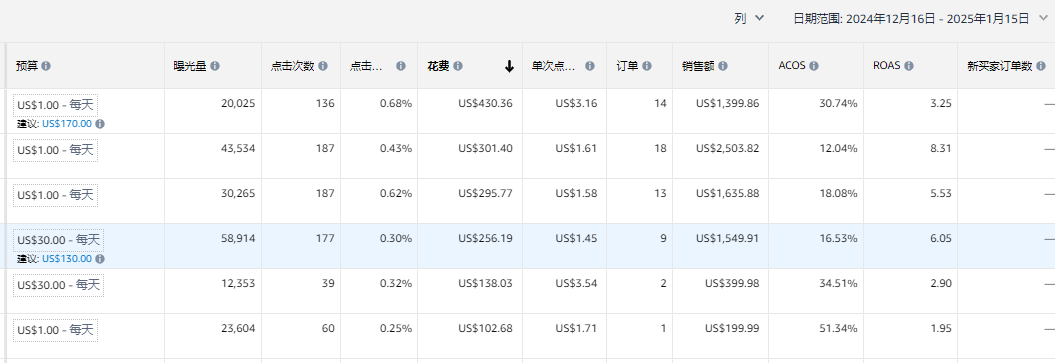
Task: Sort by 预算 column header
Action: pyautogui.click(x=27, y=66)
